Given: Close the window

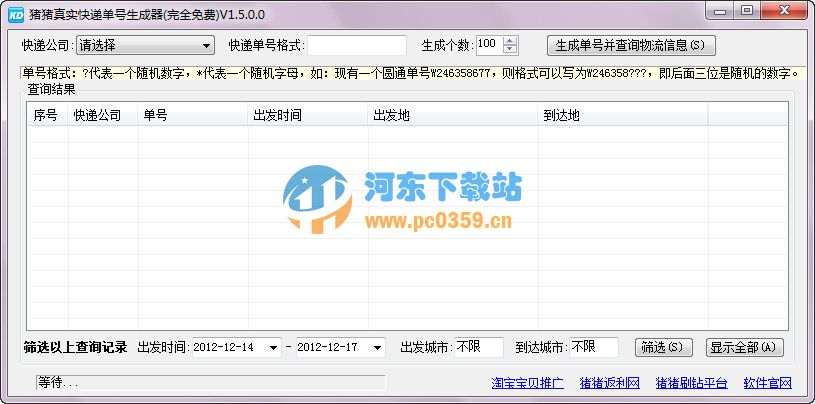Looking at the screenshot, I should 784,10.
